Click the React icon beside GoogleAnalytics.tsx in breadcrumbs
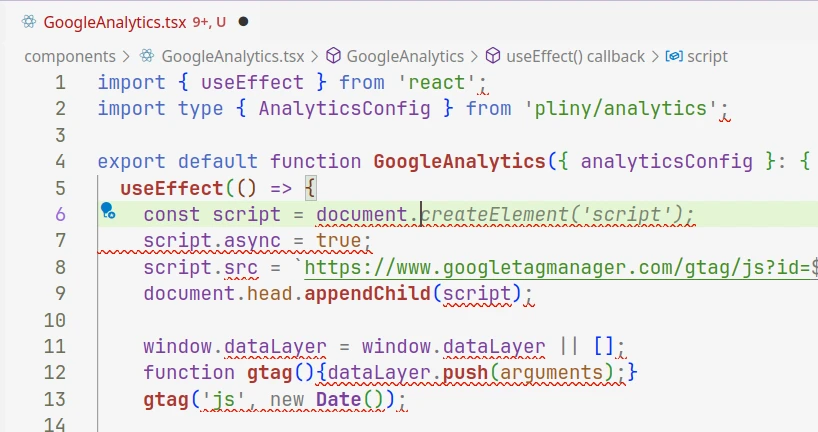Image resolution: width=818 pixels, height=432 pixels. click(147, 57)
